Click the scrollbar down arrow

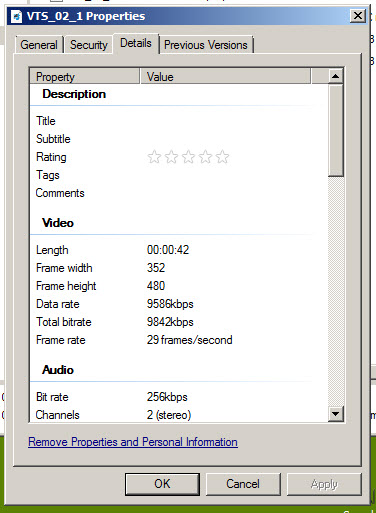[x=335, y=414]
